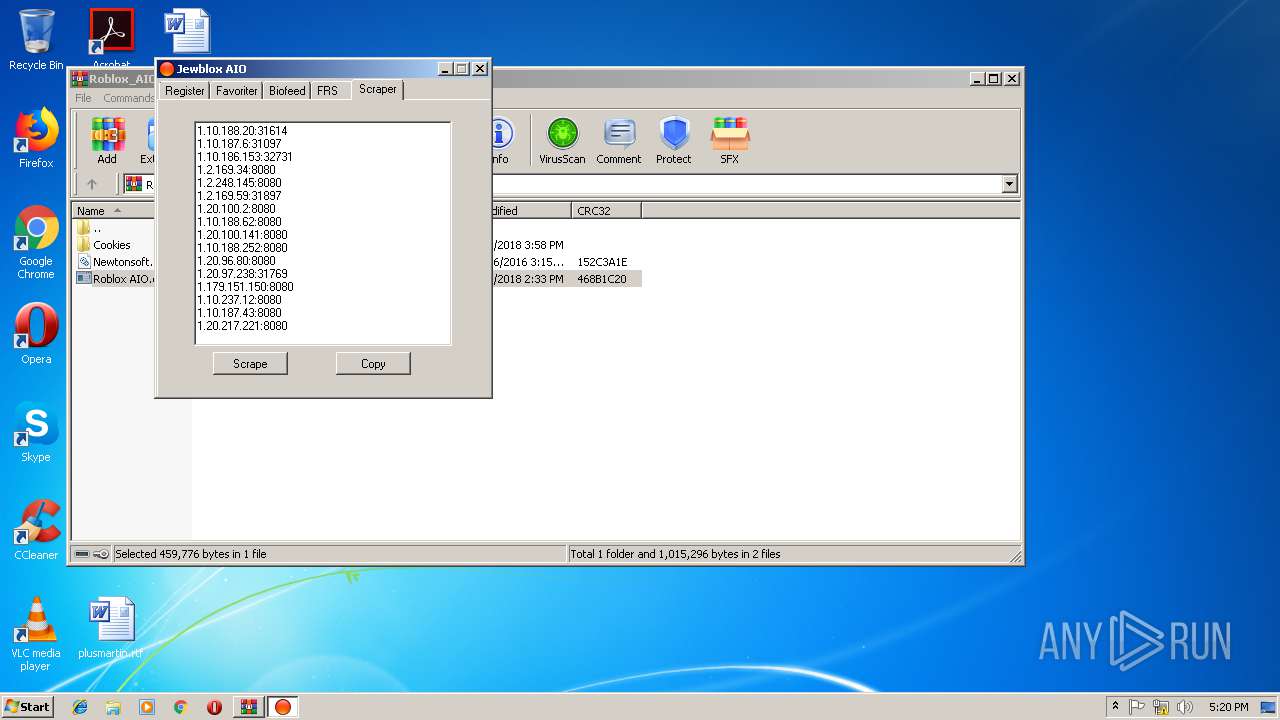Click the Protect shield icon

coord(674,140)
